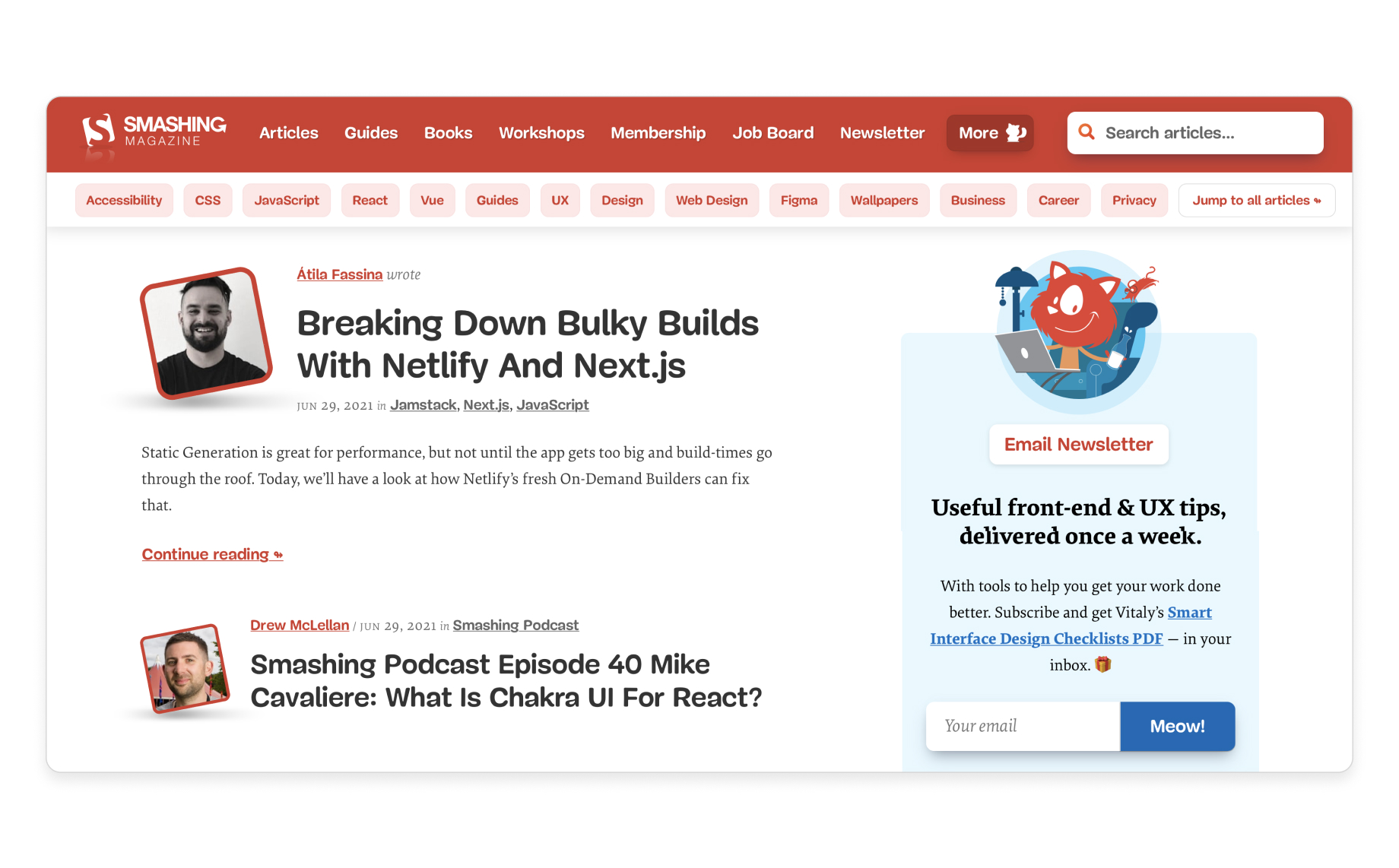
Task: Click Átila Fassina's author photo
Action: 206,333
